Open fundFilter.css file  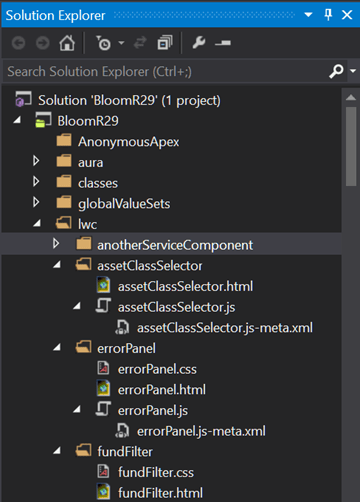point(156,472)
